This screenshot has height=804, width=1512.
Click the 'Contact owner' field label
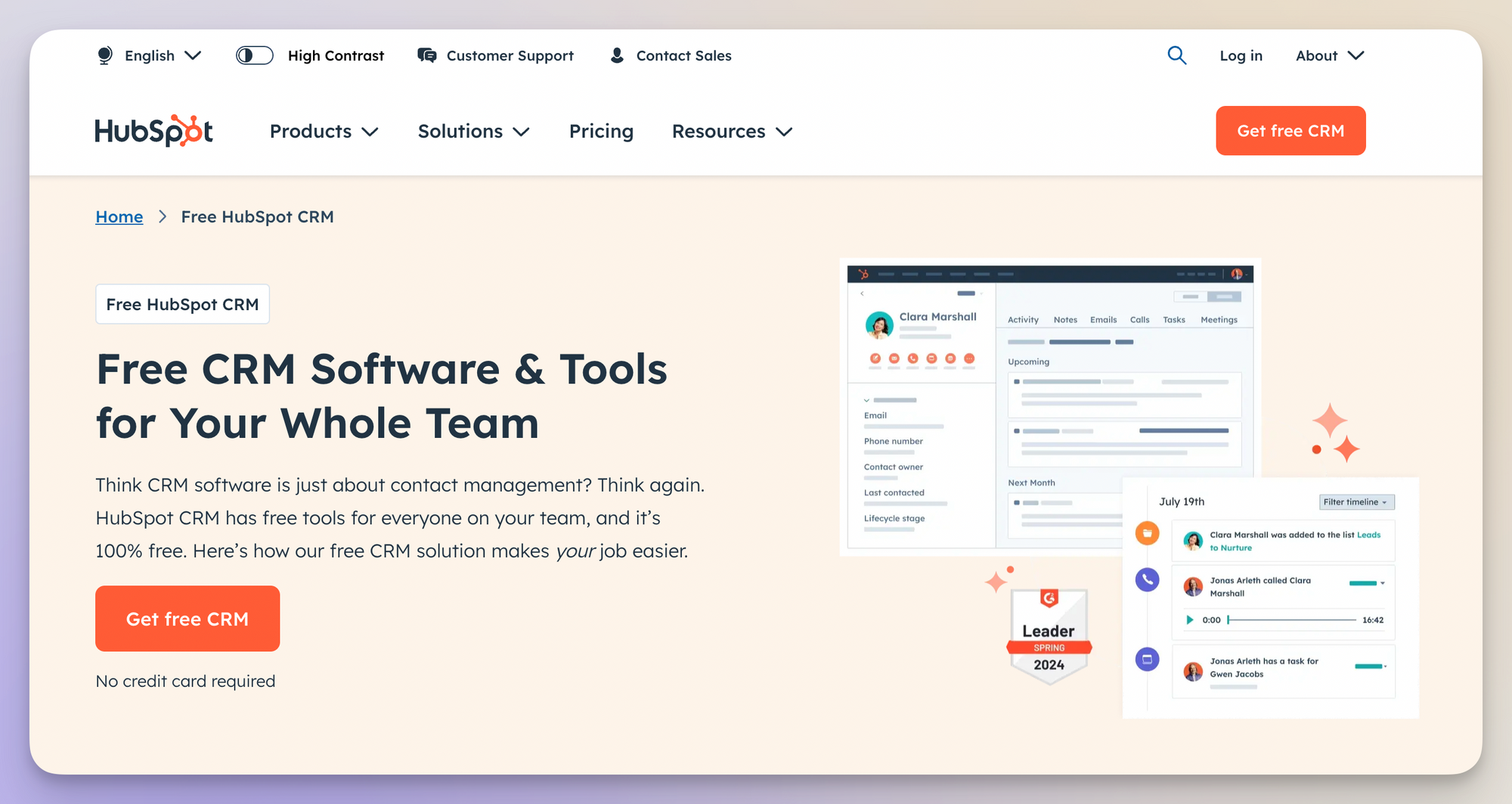(894, 467)
